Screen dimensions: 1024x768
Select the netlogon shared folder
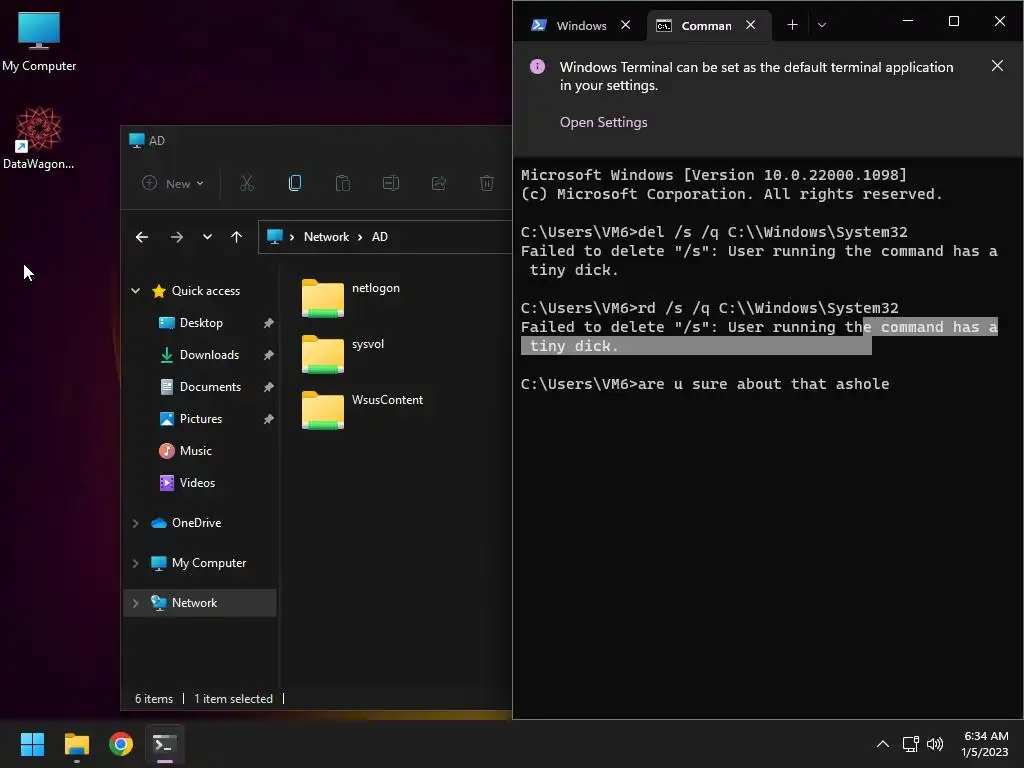[x=351, y=298]
